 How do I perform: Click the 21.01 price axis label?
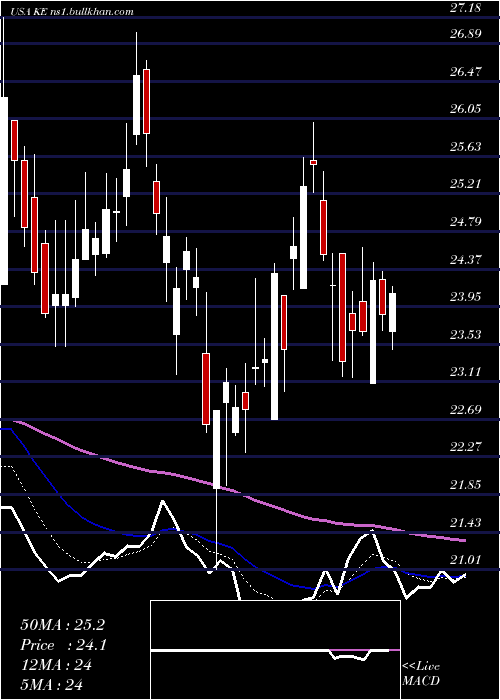(x=466, y=560)
